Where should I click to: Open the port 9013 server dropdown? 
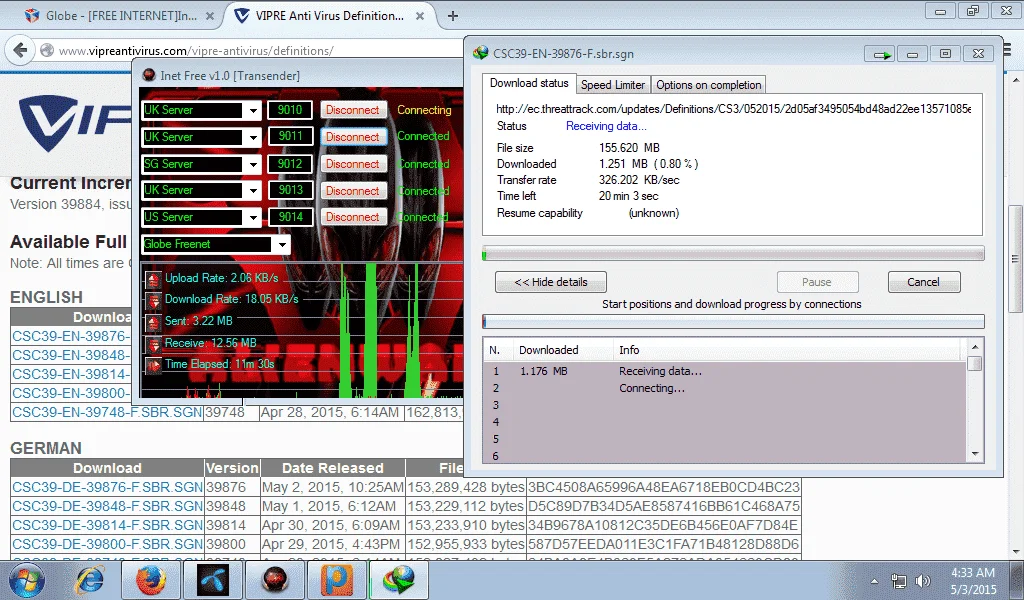[253, 191]
